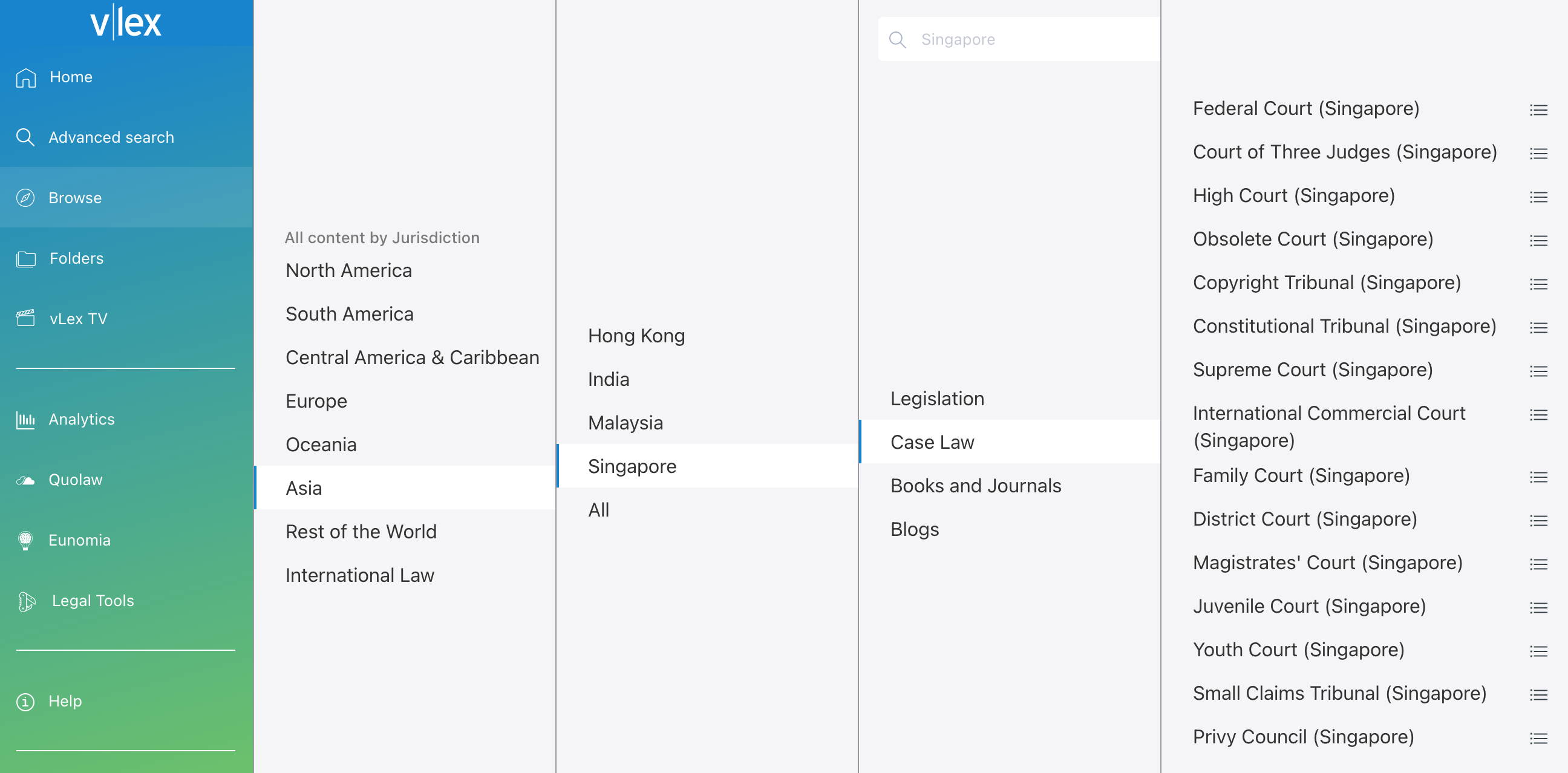Image resolution: width=1568 pixels, height=773 pixels.
Task: Open list icon for Copyright Tribunal (Singapore)
Action: (x=1538, y=284)
